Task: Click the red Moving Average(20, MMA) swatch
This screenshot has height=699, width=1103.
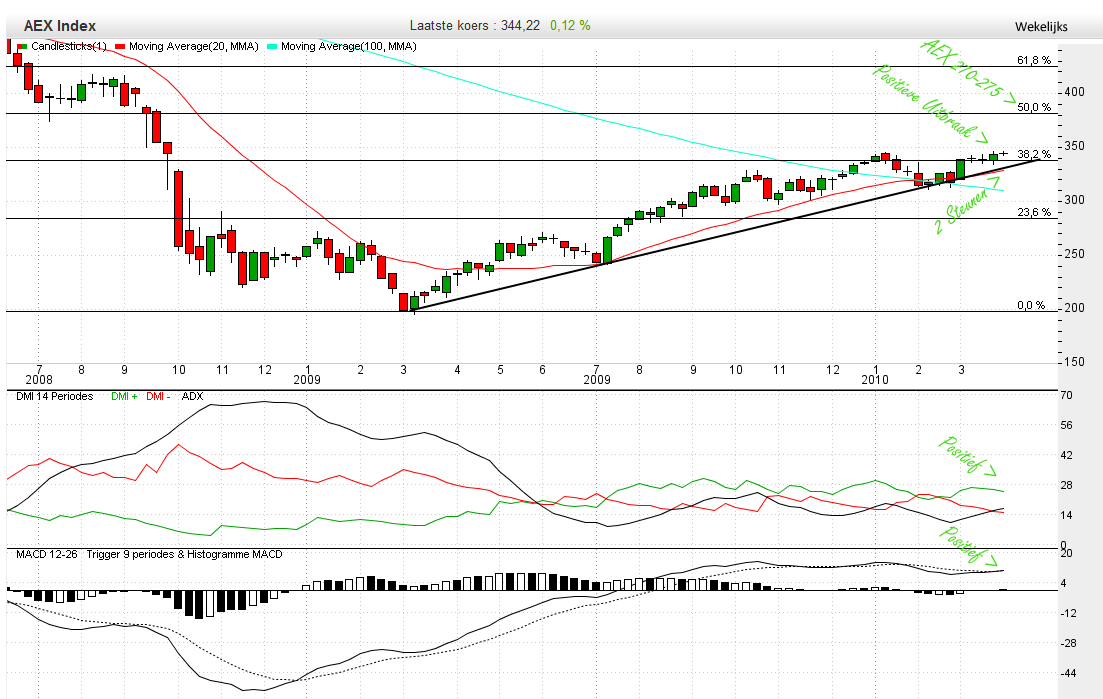Action: click(x=122, y=46)
